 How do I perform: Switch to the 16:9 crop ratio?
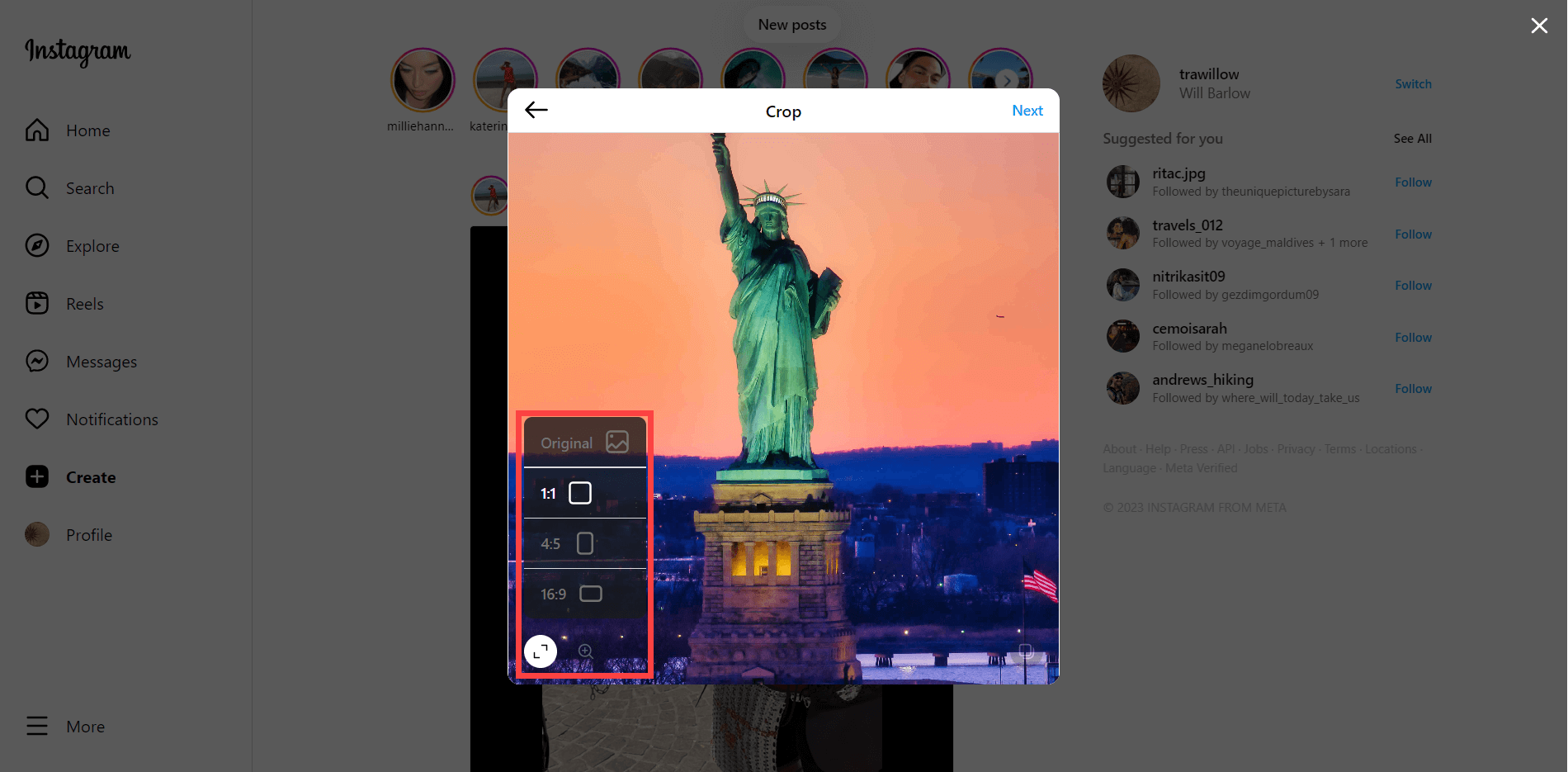tap(591, 593)
